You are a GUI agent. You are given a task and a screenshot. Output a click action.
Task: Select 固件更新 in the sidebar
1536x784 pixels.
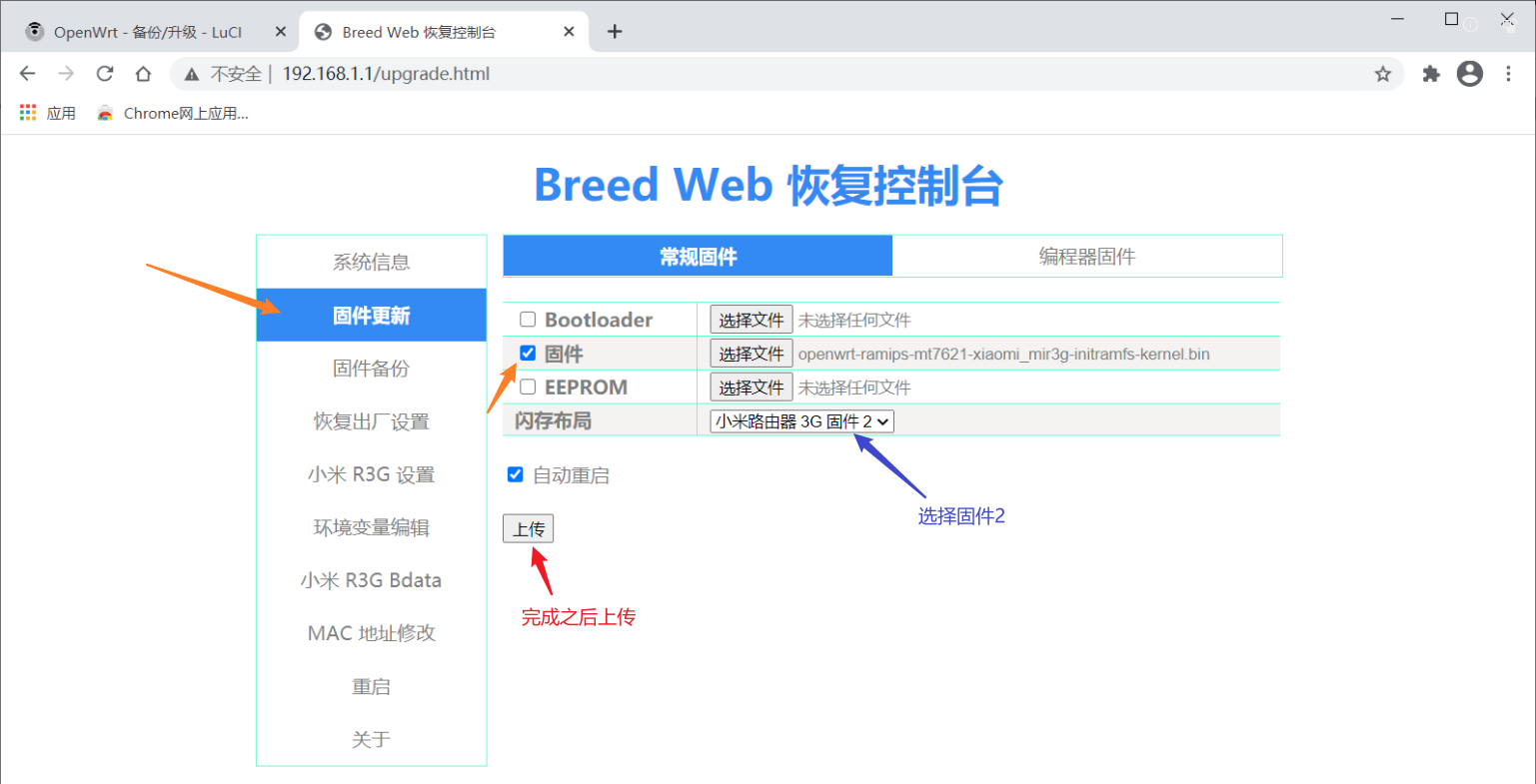372,316
